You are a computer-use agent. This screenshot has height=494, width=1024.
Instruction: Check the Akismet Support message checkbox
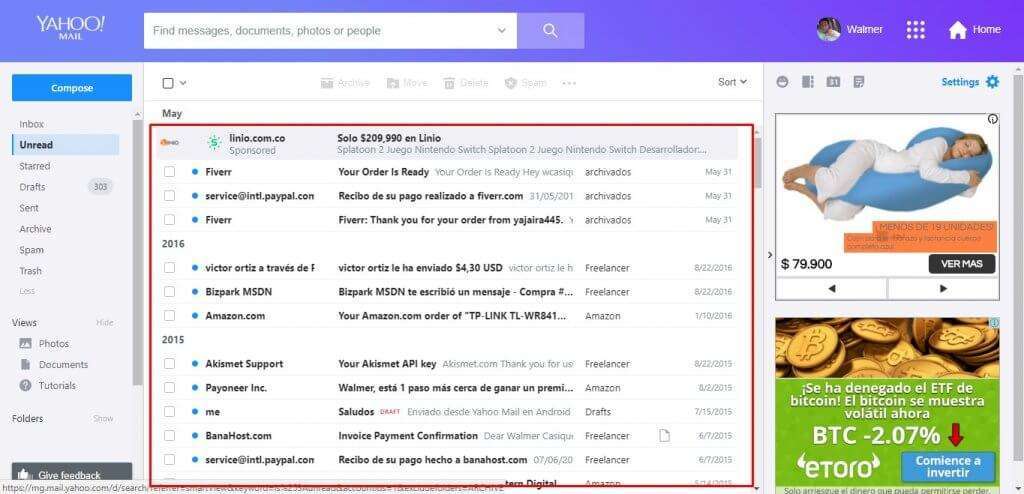tap(169, 364)
